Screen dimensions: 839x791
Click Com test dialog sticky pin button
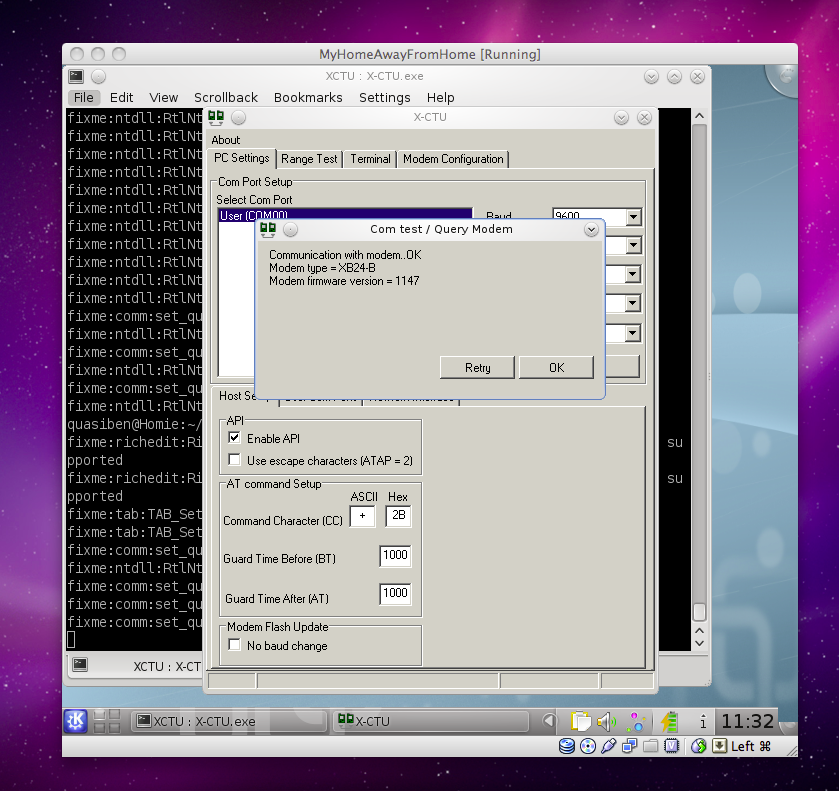tap(291, 230)
